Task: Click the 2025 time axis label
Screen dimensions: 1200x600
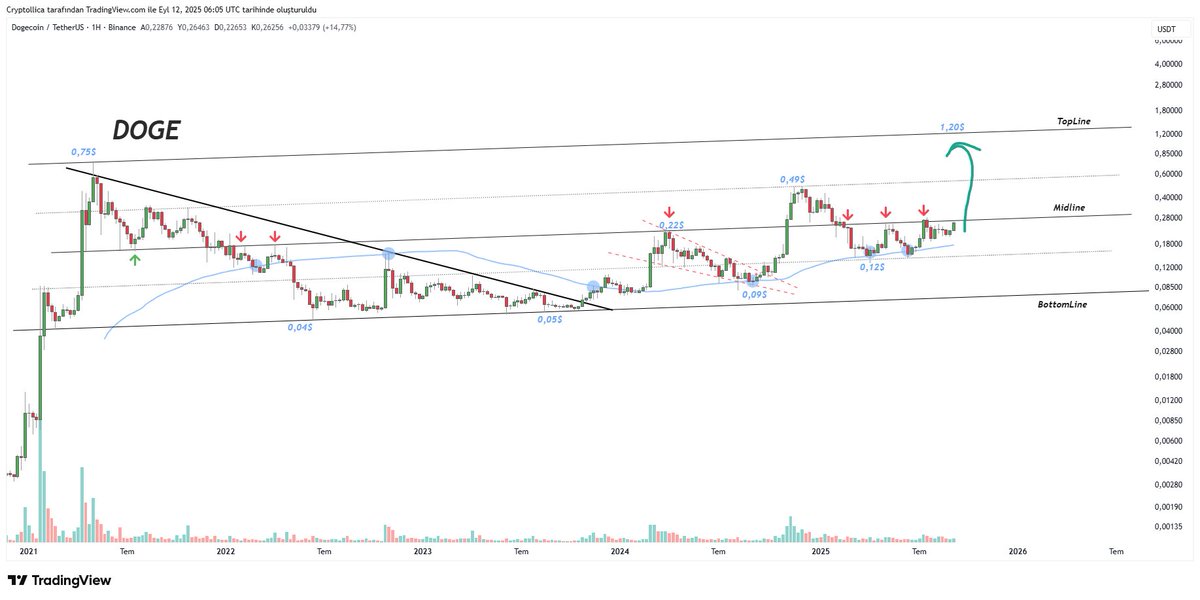Action: pyautogui.click(x=820, y=551)
